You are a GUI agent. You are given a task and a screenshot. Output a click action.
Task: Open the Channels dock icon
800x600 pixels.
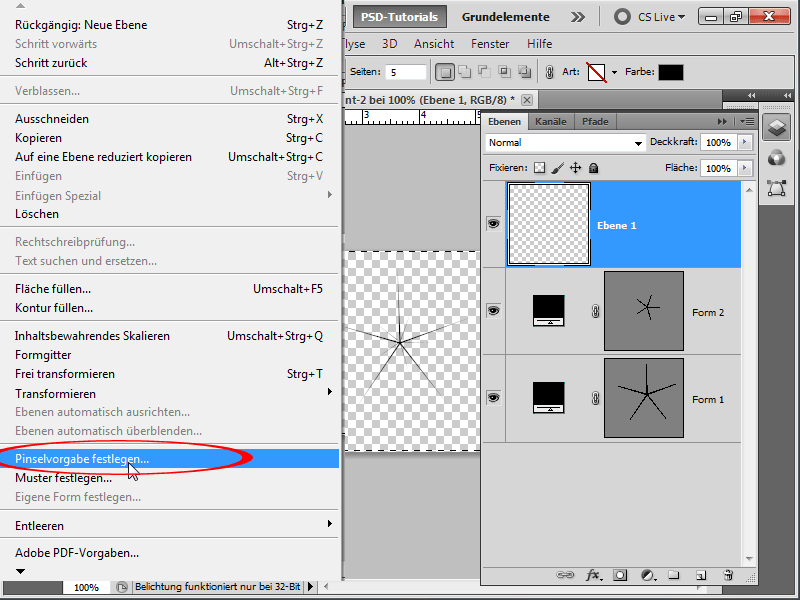coord(777,159)
